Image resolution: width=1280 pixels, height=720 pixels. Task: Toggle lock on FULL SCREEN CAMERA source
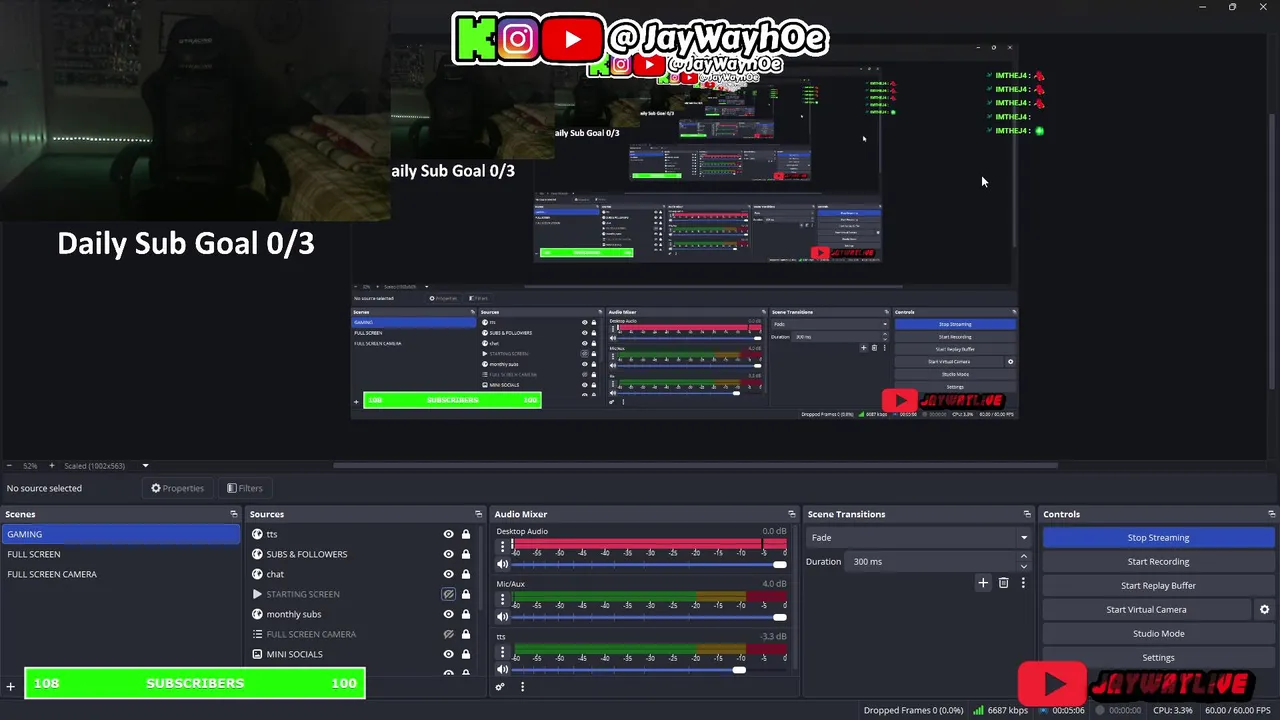[x=465, y=634]
